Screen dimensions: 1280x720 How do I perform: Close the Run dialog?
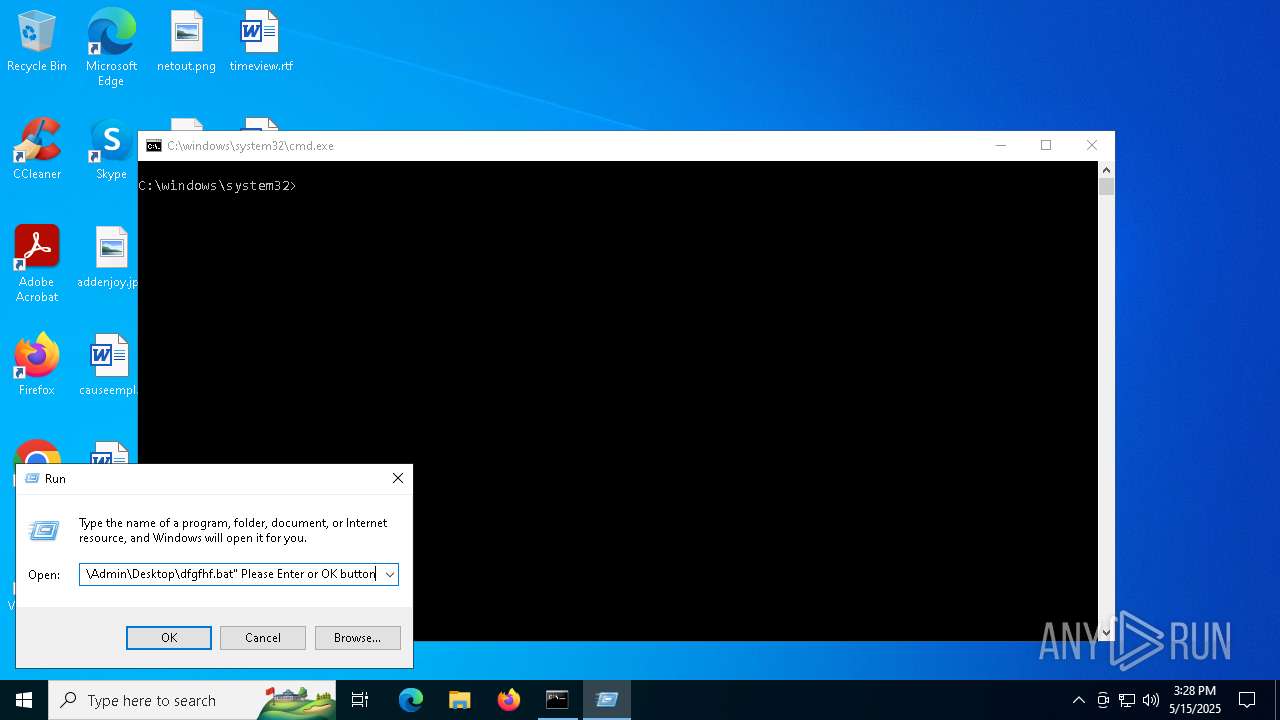pos(398,479)
